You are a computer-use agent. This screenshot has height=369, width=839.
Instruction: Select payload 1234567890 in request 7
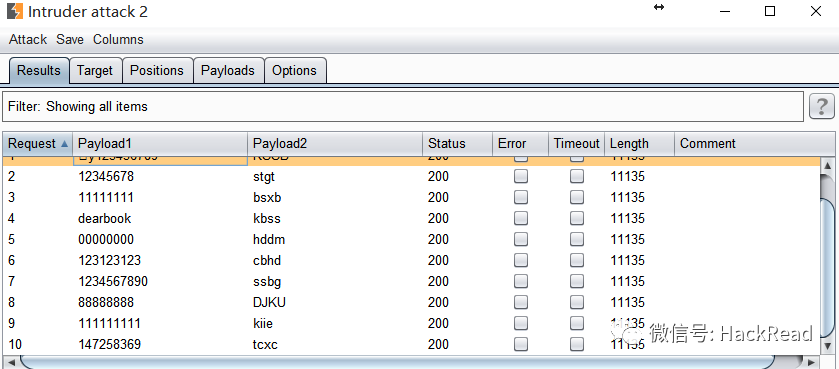(160, 281)
